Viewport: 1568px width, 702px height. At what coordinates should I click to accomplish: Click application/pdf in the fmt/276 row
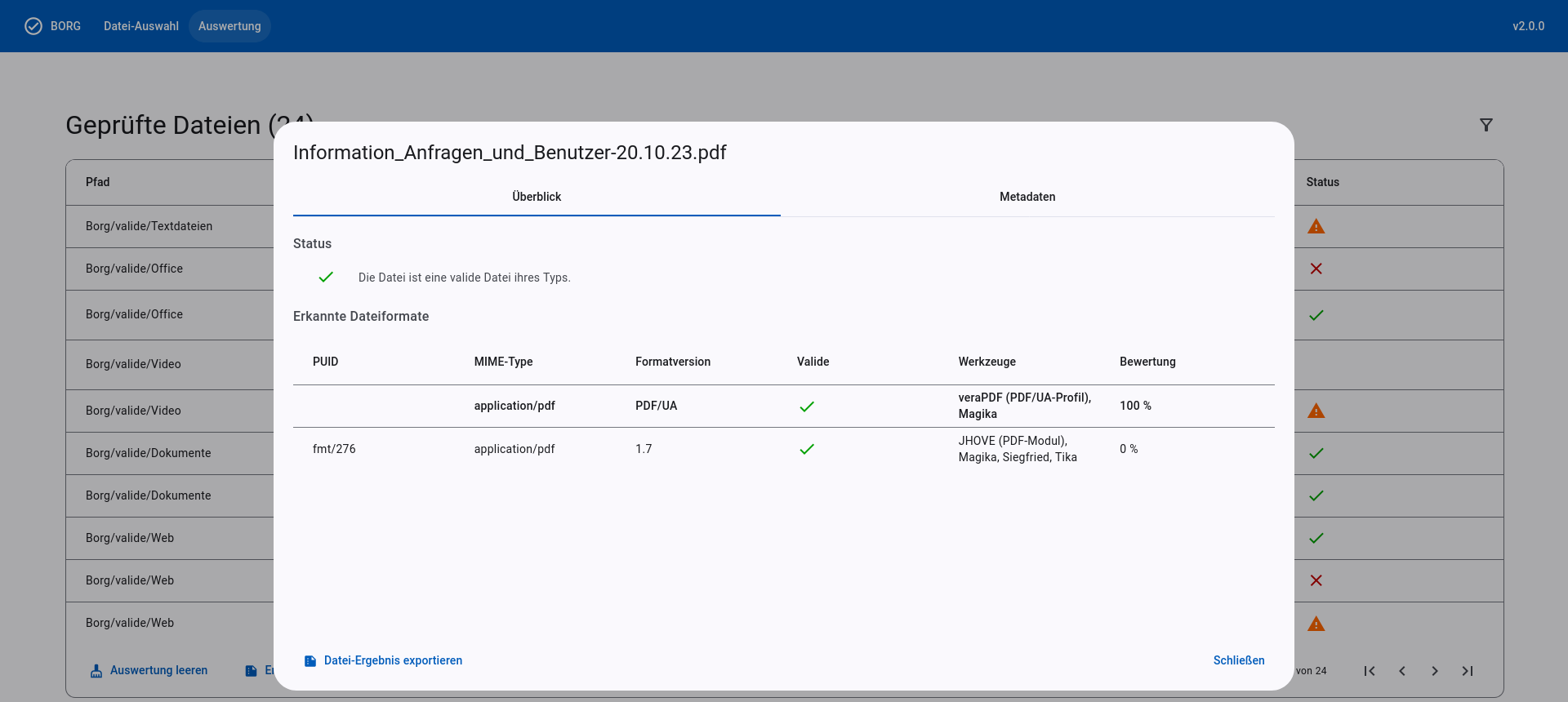[514, 449]
